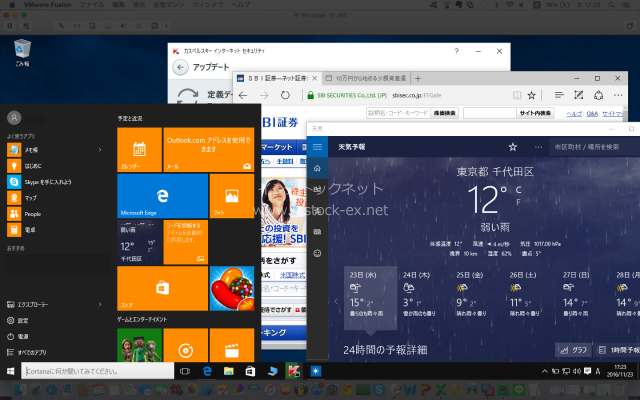Expand Notepad jump list arrow
Image resolution: width=640 pixels, height=400 pixels.
(100, 150)
